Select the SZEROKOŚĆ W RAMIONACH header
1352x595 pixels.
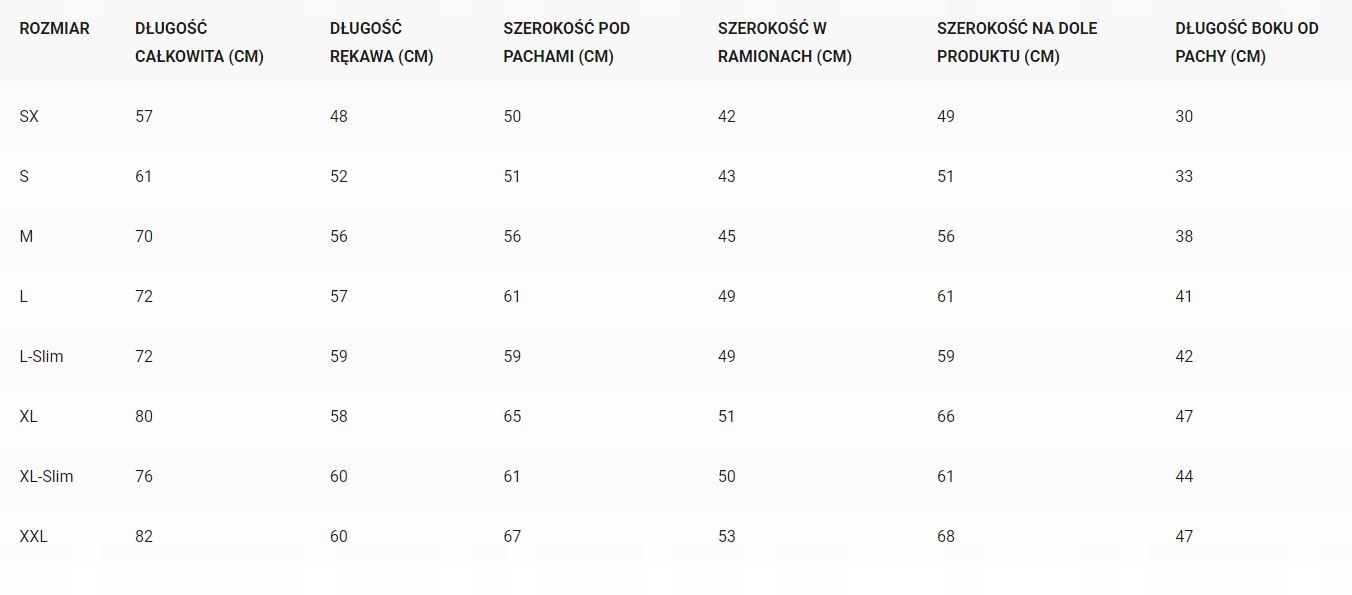pos(784,43)
